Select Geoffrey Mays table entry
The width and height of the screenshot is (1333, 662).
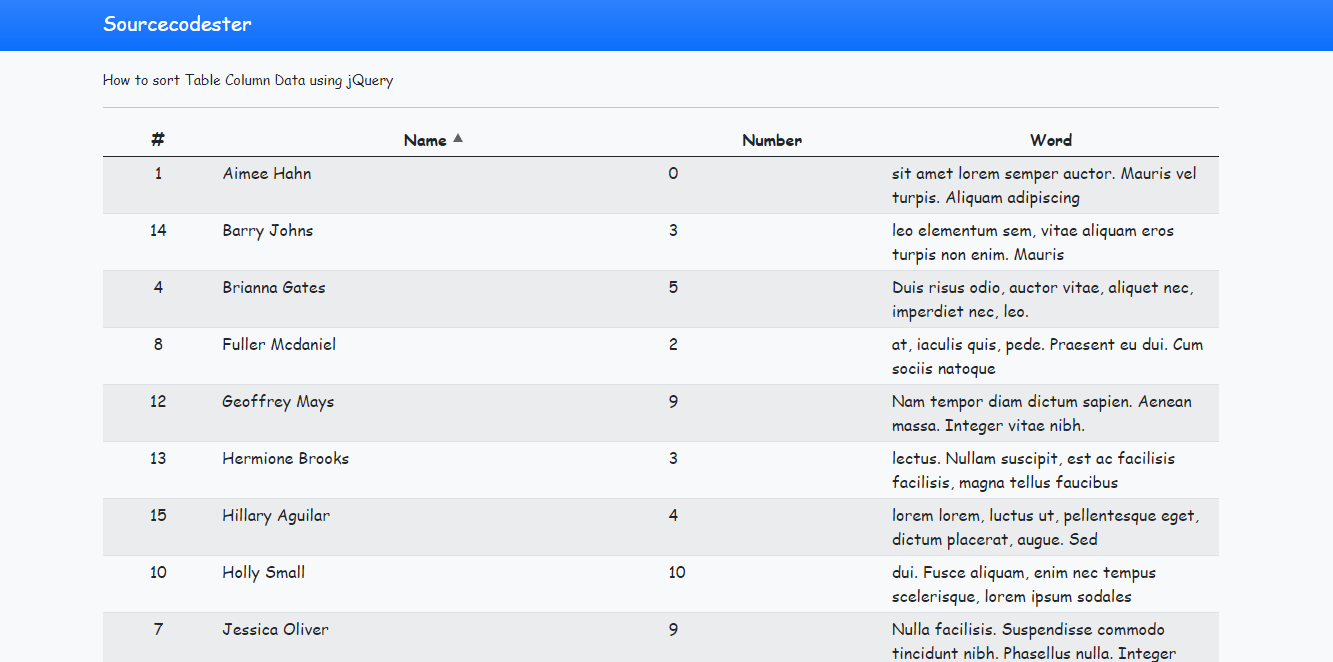pyautogui.click(x=278, y=401)
